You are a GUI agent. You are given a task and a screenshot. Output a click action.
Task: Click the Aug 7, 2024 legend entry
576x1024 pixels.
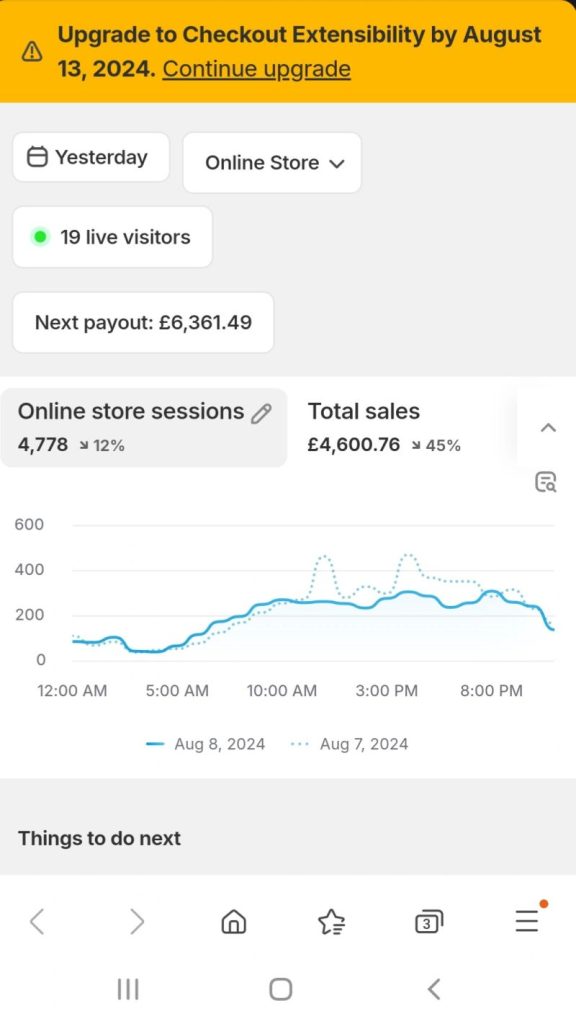[x=349, y=744]
